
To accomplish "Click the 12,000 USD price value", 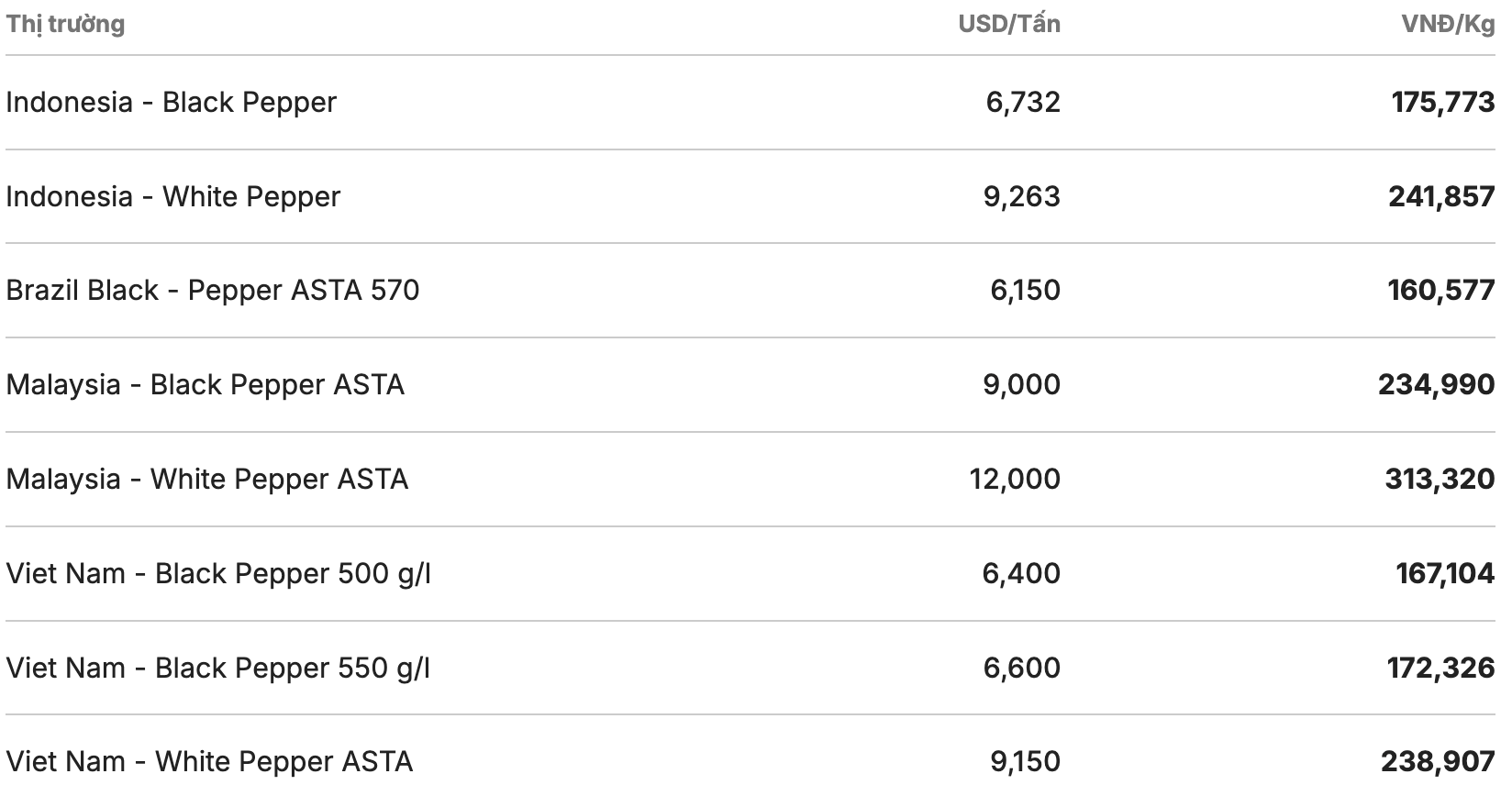I will pyautogui.click(x=1014, y=479).
